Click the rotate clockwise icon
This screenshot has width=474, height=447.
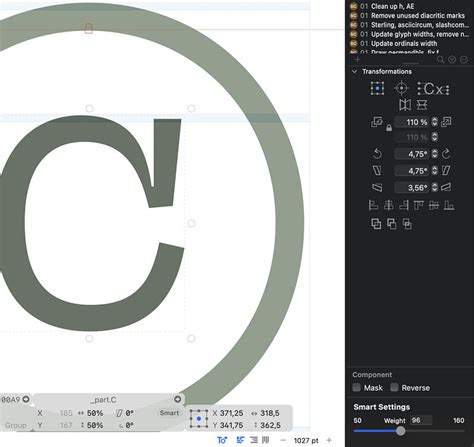(x=446, y=154)
